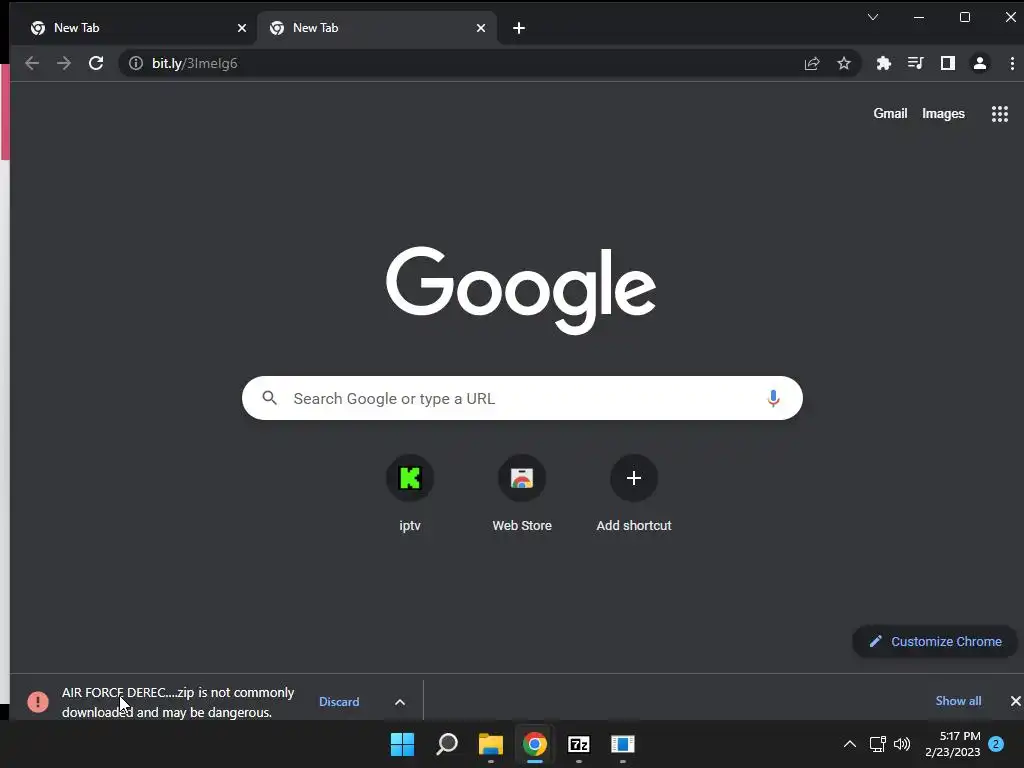1024x768 pixels.
Task: Share this page icon in address bar
Action: (812, 63)
